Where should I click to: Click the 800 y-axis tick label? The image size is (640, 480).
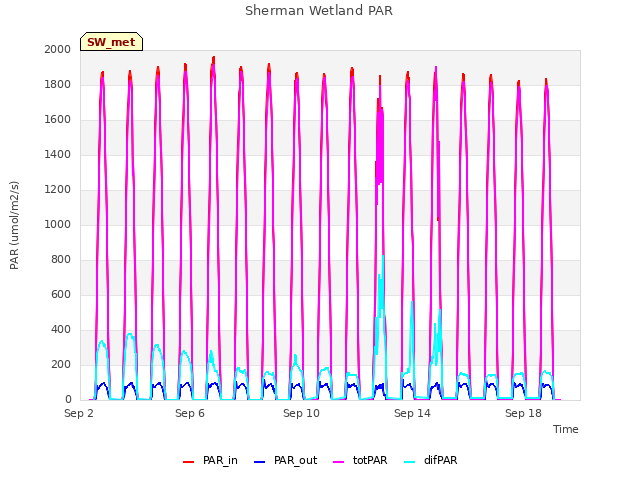pos(61,260)
